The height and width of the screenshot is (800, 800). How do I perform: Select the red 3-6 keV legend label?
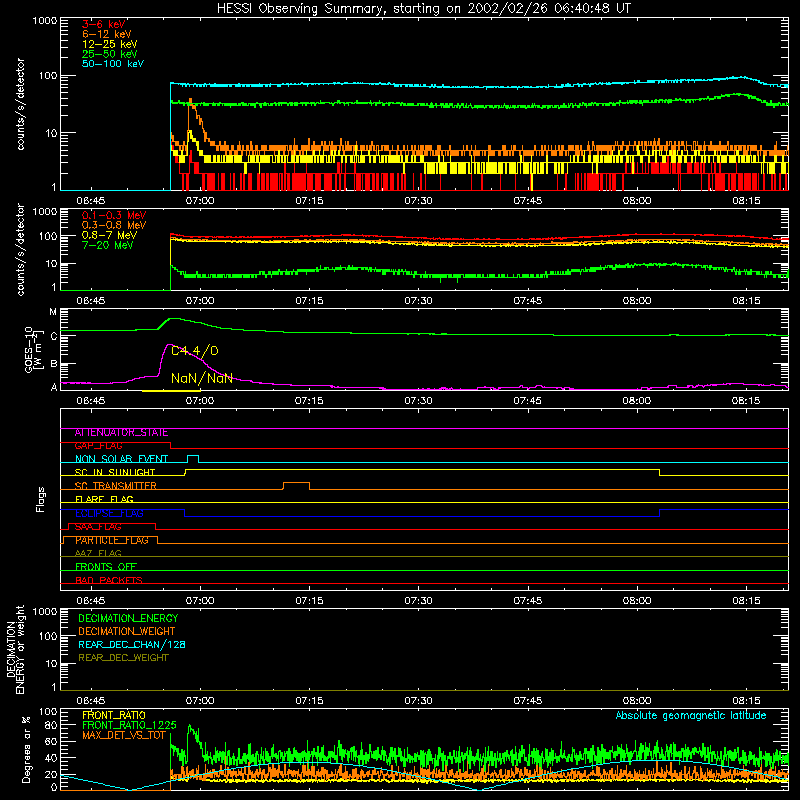[104, 24]
